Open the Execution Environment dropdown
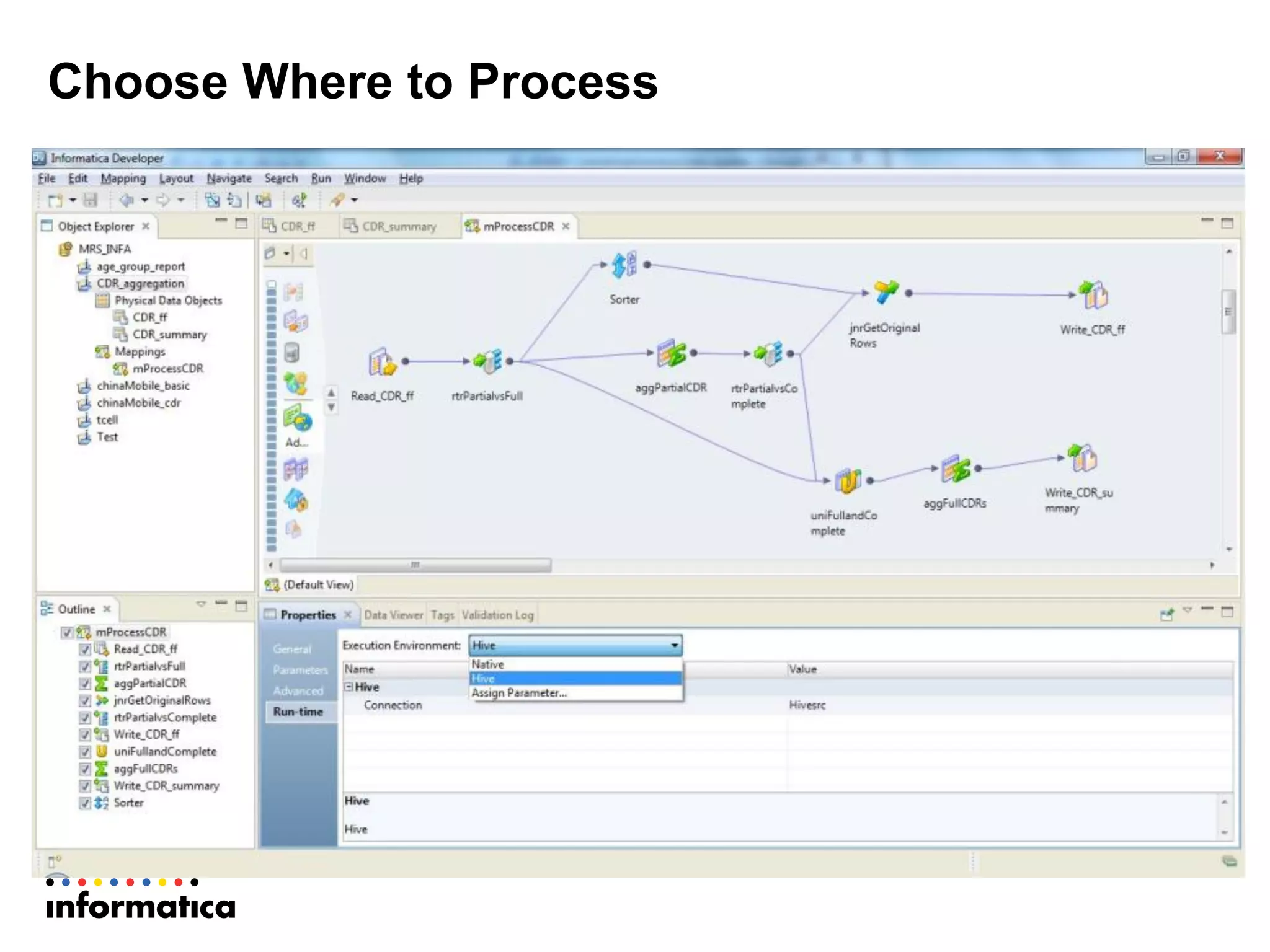This screenshot has height=952, width=1270. pos(674,646)
